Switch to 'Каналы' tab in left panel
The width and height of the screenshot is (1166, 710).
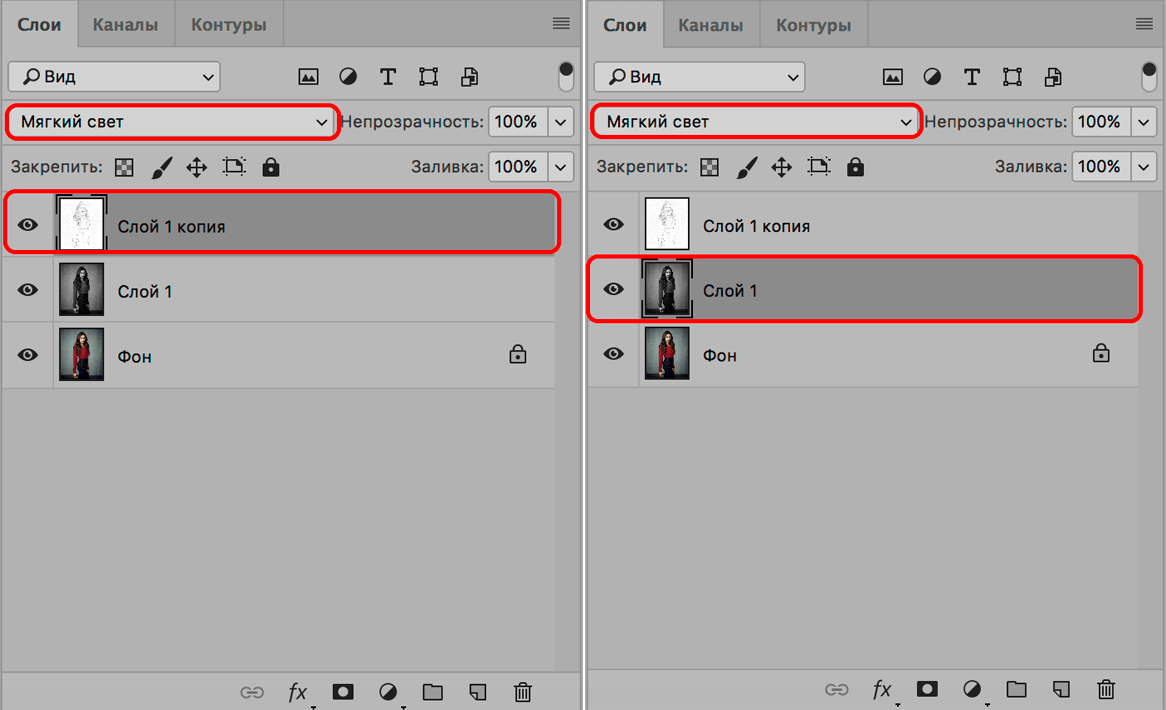click(x=125, y=25)
